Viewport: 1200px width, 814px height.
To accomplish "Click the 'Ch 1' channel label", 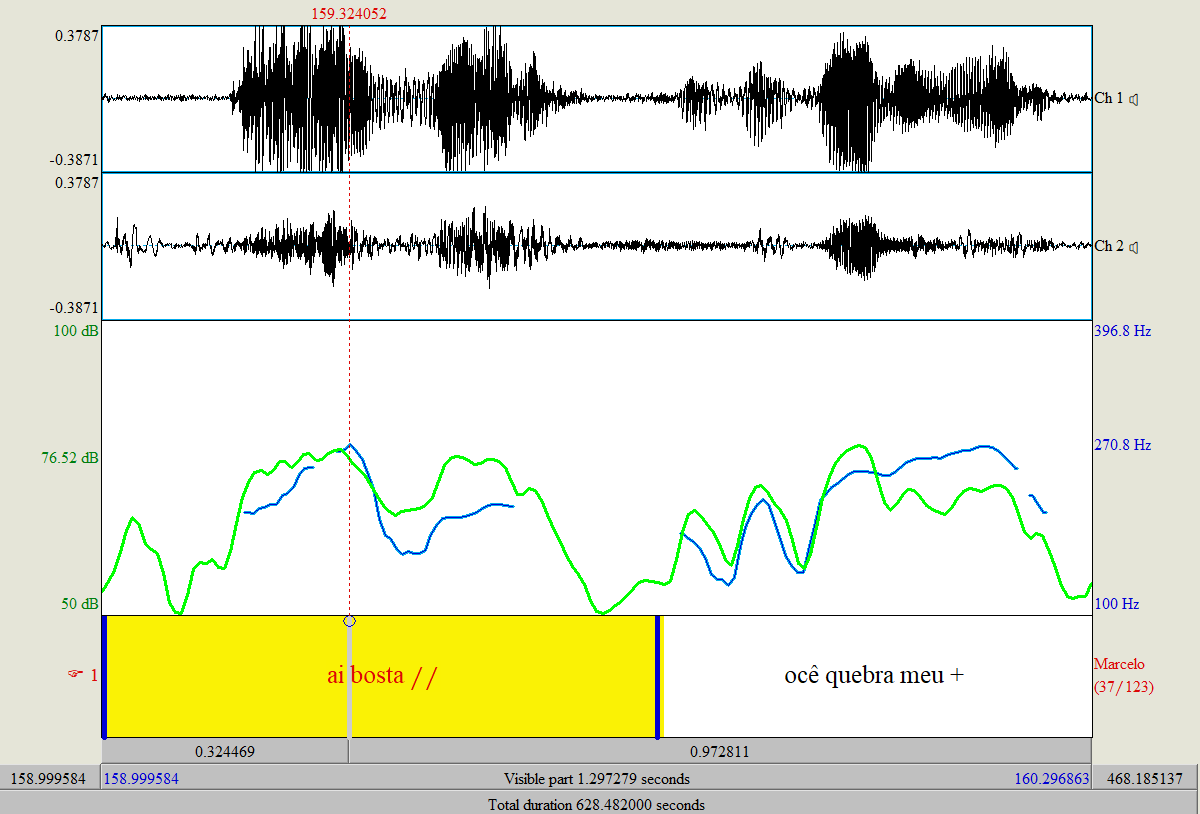I will point(1109,98).
